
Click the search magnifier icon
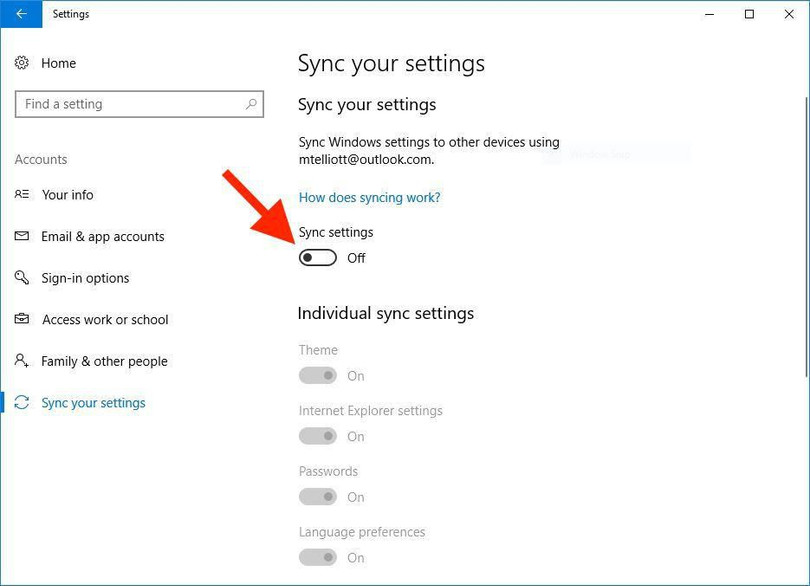(x=252, y=104)
